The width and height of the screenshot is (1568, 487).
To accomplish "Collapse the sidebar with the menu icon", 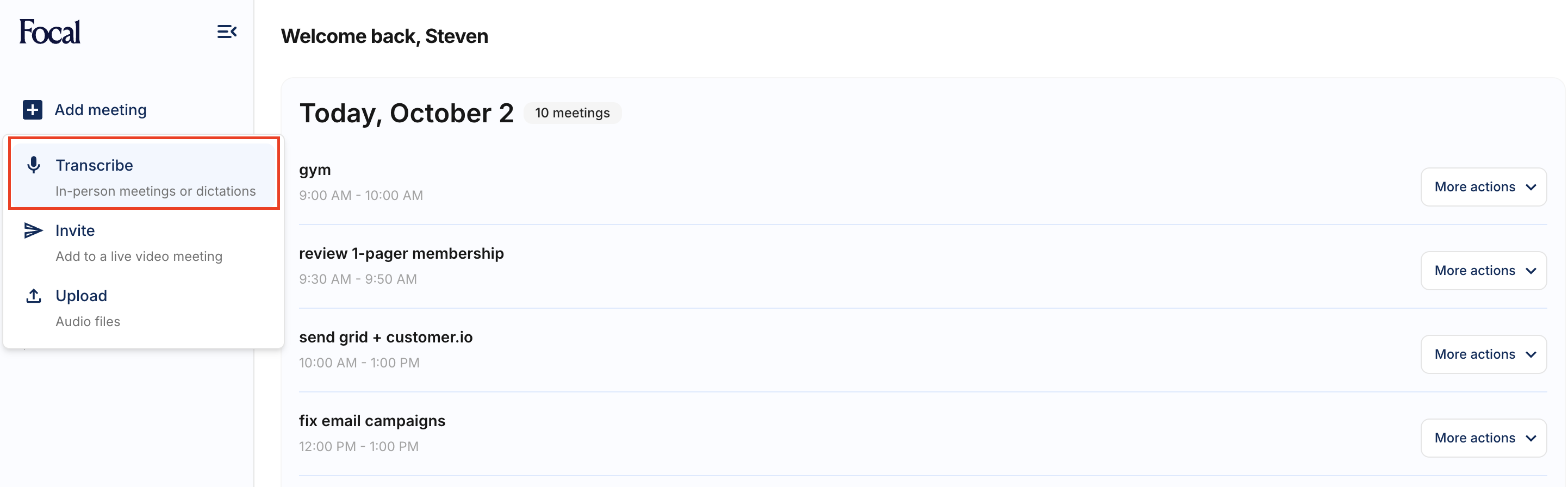I will tap(226, 32).
